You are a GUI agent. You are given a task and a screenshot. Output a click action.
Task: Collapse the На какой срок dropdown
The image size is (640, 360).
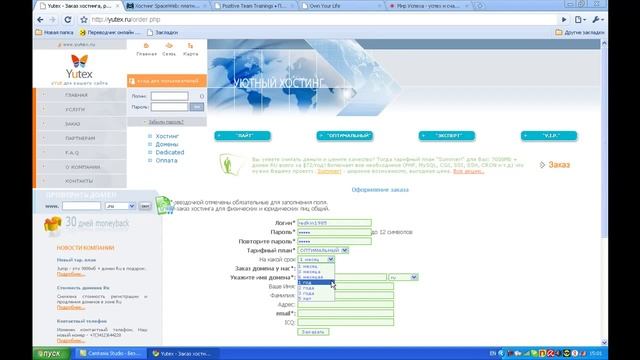coord(316,259)
